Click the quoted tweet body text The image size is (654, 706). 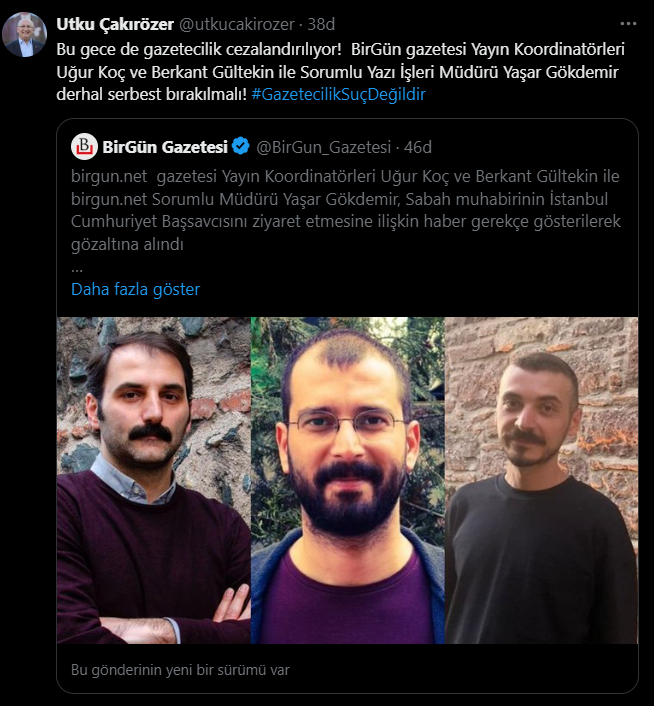tap(346, 210)
